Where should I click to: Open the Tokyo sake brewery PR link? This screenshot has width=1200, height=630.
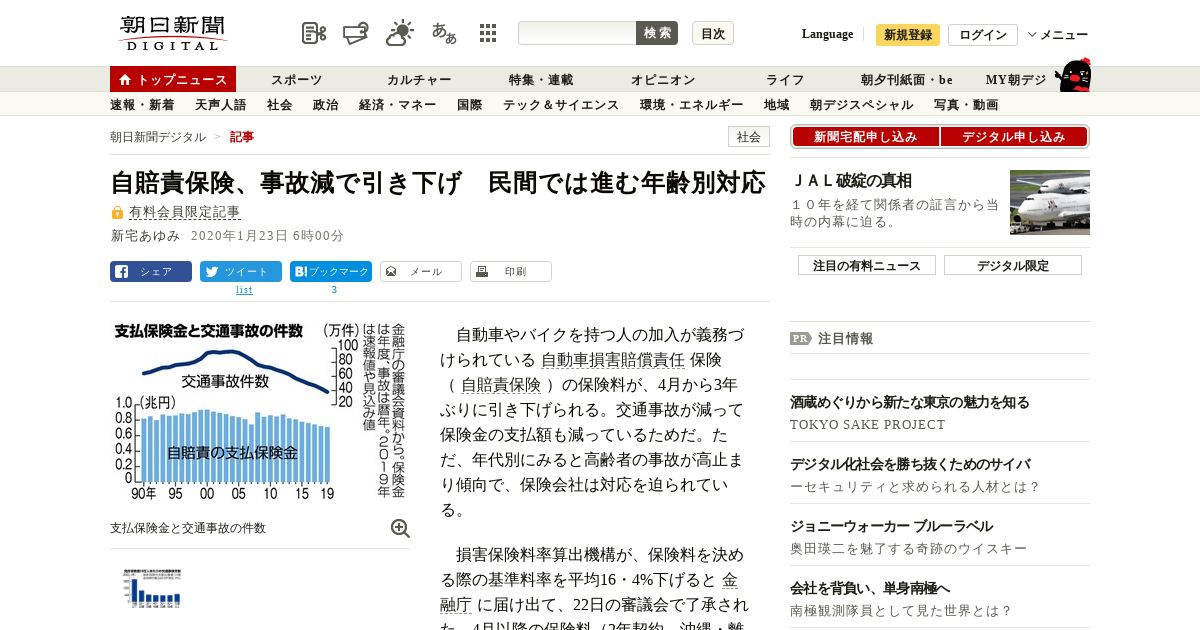click(x=910, y=402)
